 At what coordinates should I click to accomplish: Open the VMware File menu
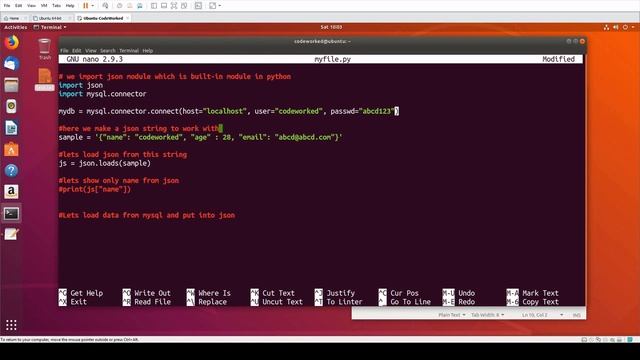[7, 6]
